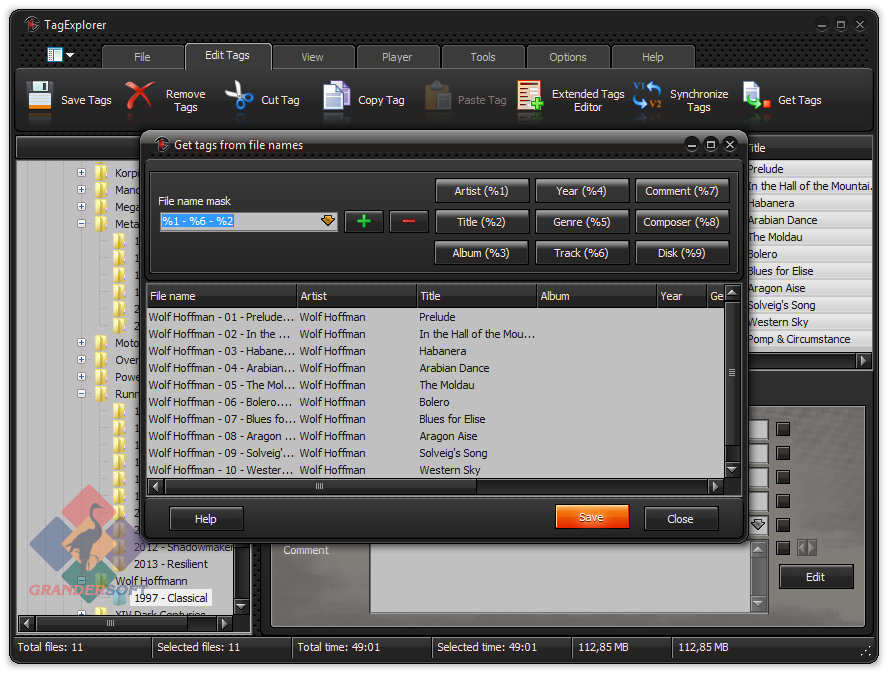Open the Extended Tags Editor icon
Image resolution: width=888 pixels, height=673 pixels.
[530, 98]
